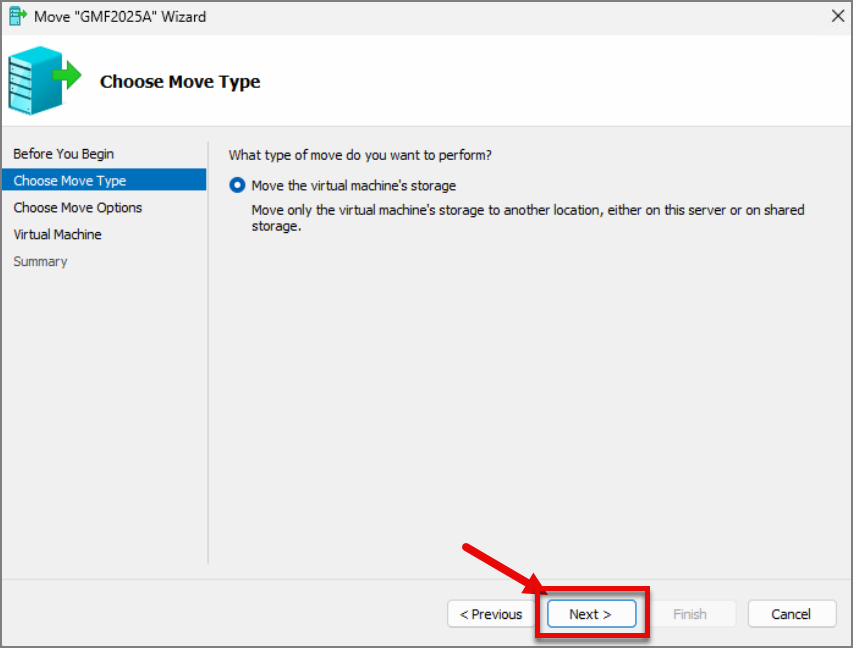
Task: Close the Move Wizard window
Action: 838,16
